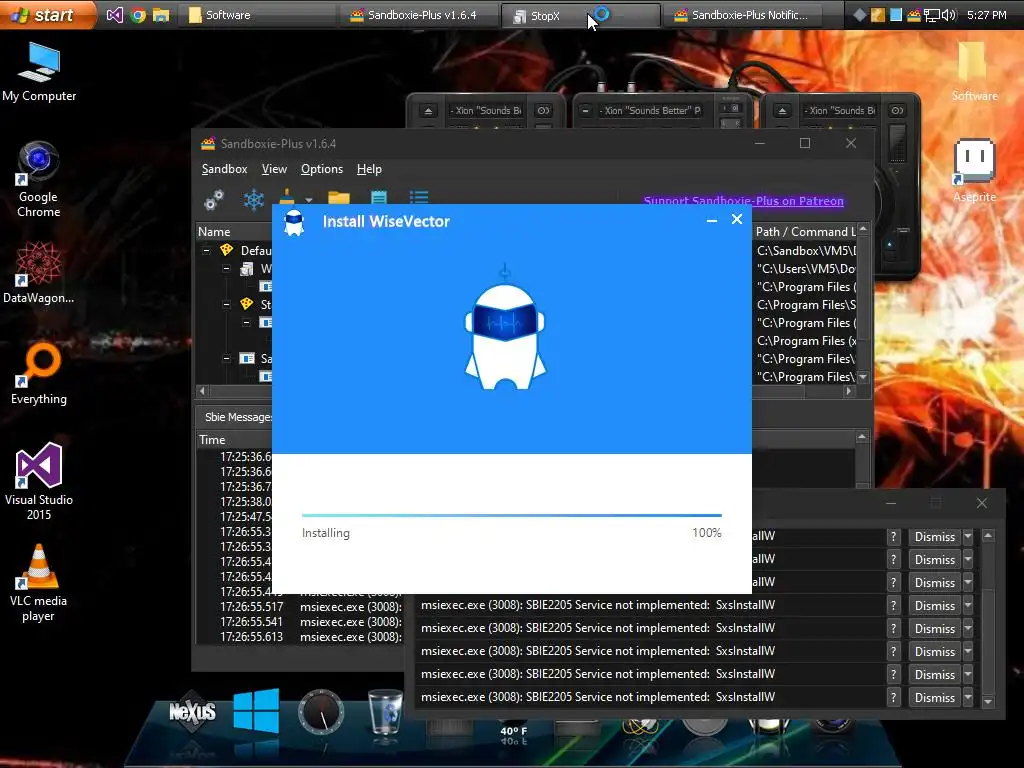1024x768 pixels.
Task: Click the snowflake freeze icon in Sandboxie toolbar
Action: [x=253, y=199]
